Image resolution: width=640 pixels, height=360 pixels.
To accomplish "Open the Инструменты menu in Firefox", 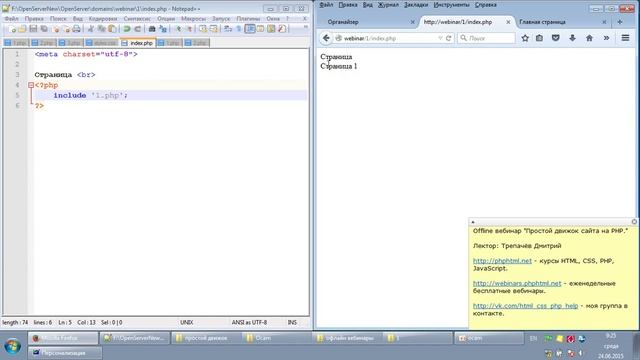I will click(x=451, y=5).
